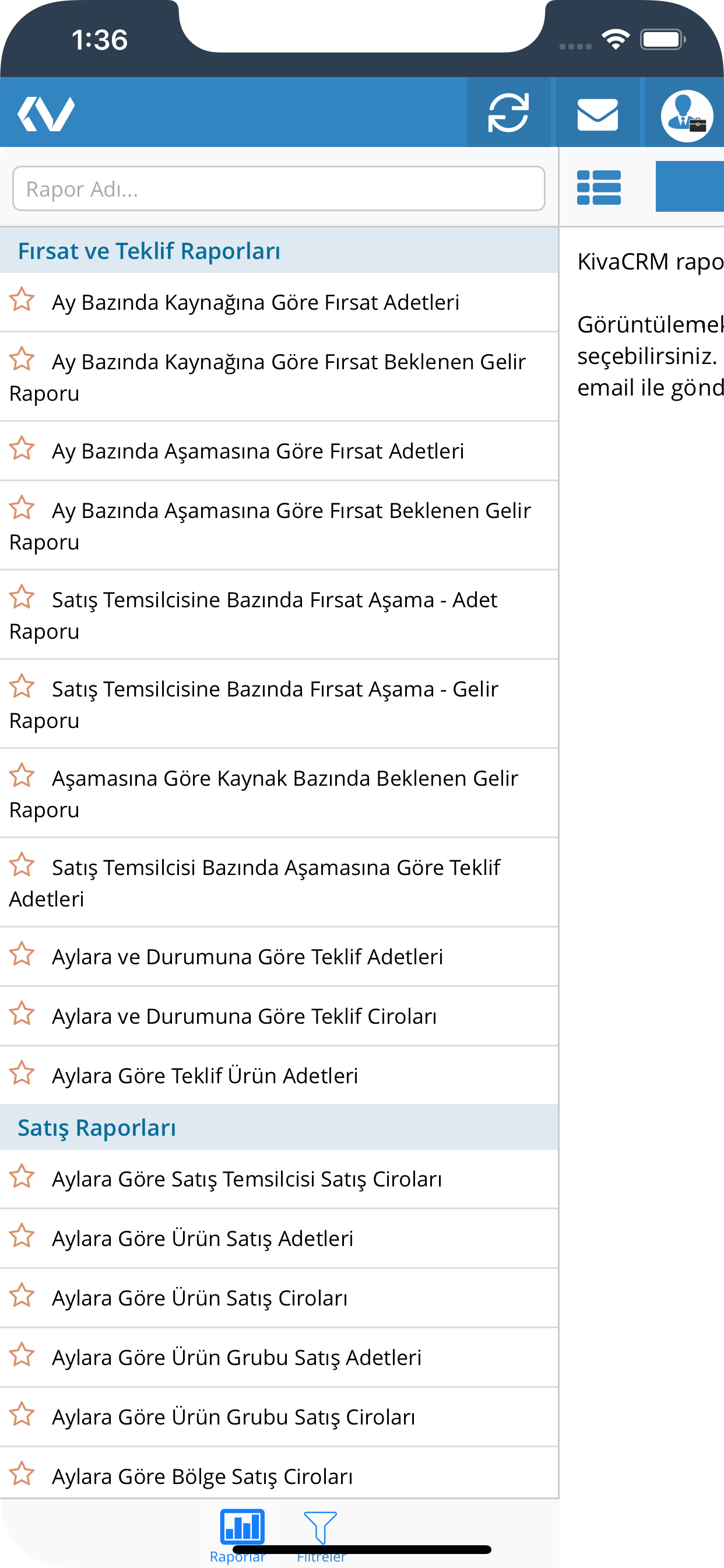Collapse the Fırsat ve Teklif Raporları section
This screenshot has height=1568, width=724.
click(279, 250)
